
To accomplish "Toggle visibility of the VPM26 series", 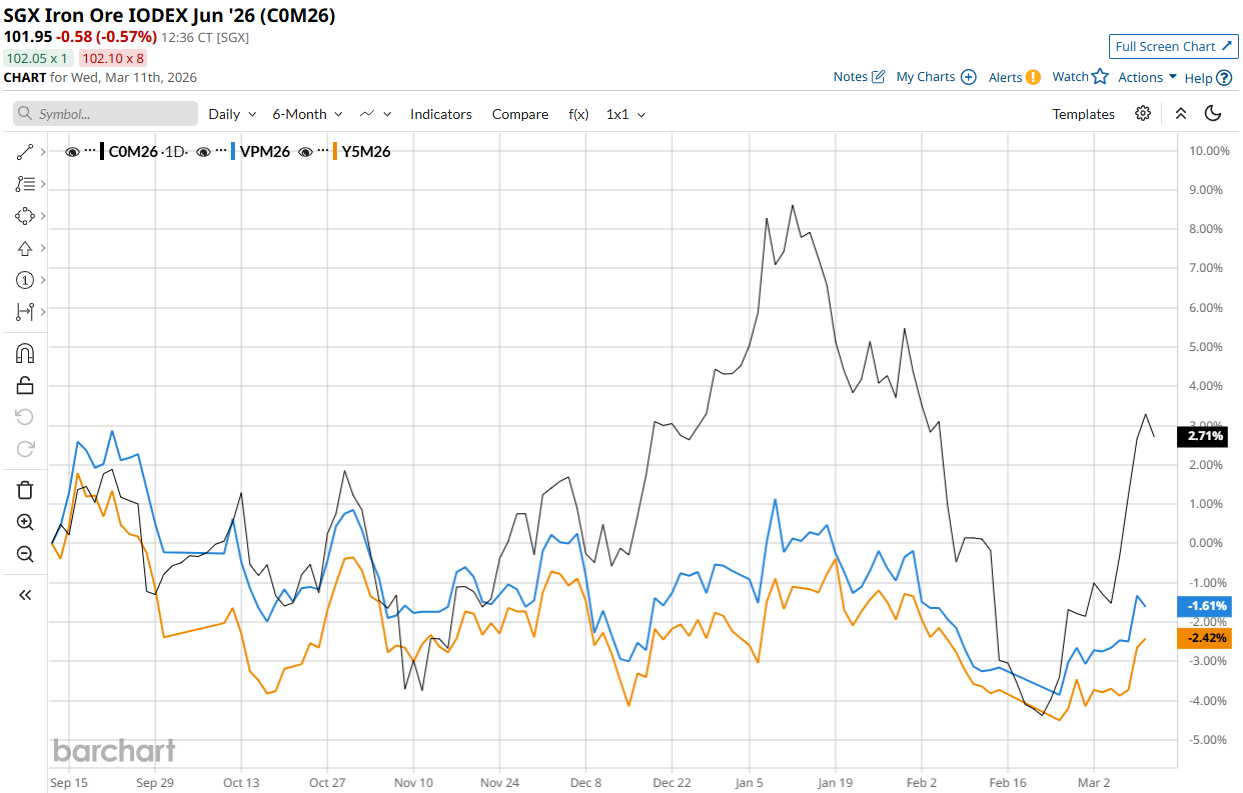I will click(203, 152).
